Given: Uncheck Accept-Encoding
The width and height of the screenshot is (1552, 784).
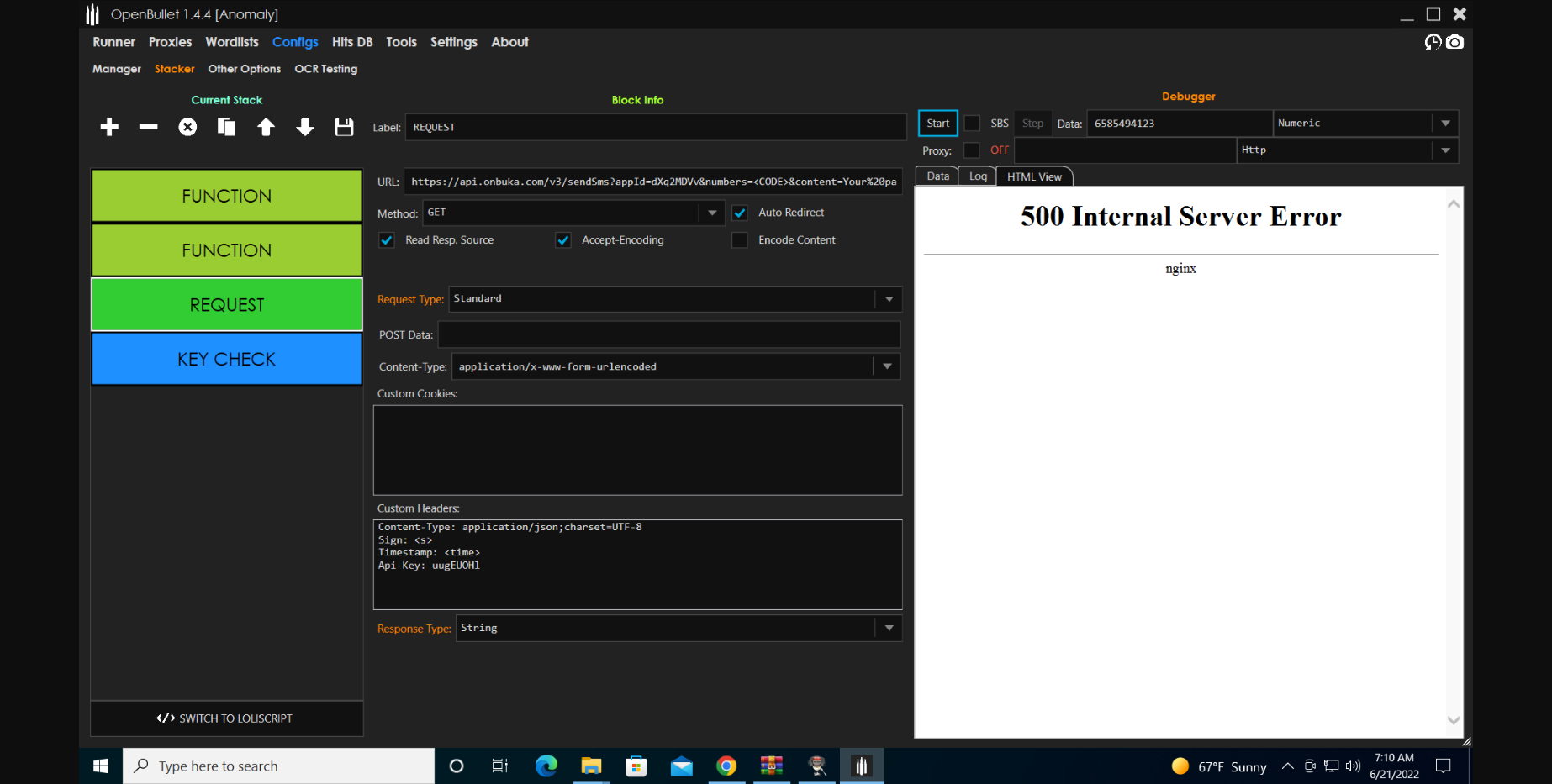Looking at the screenshot, I should [x=563, y=239].
